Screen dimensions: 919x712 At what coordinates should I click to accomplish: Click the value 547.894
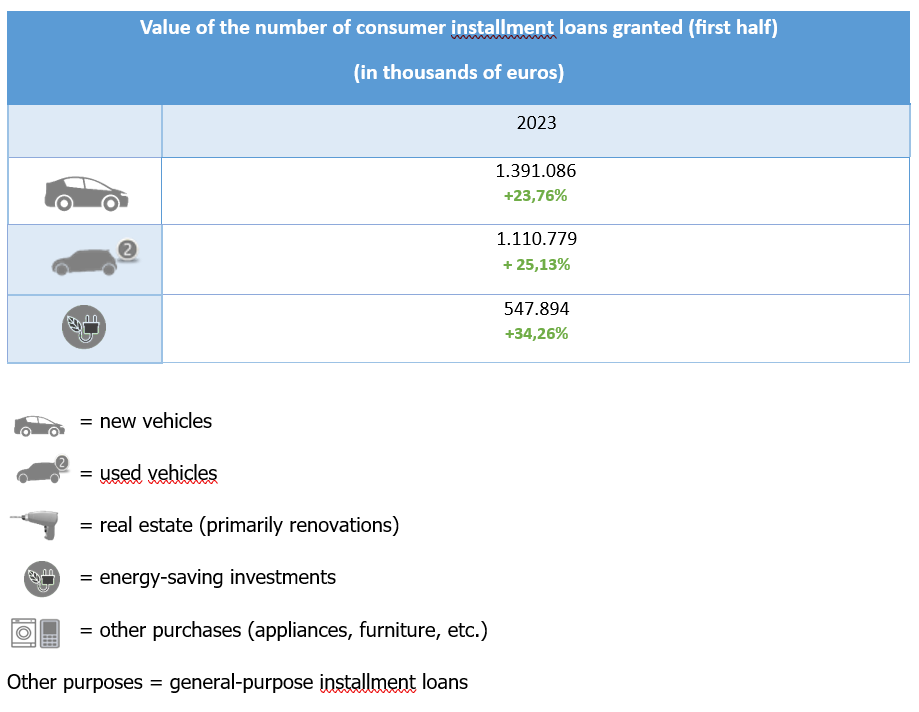tap(536, 309)
